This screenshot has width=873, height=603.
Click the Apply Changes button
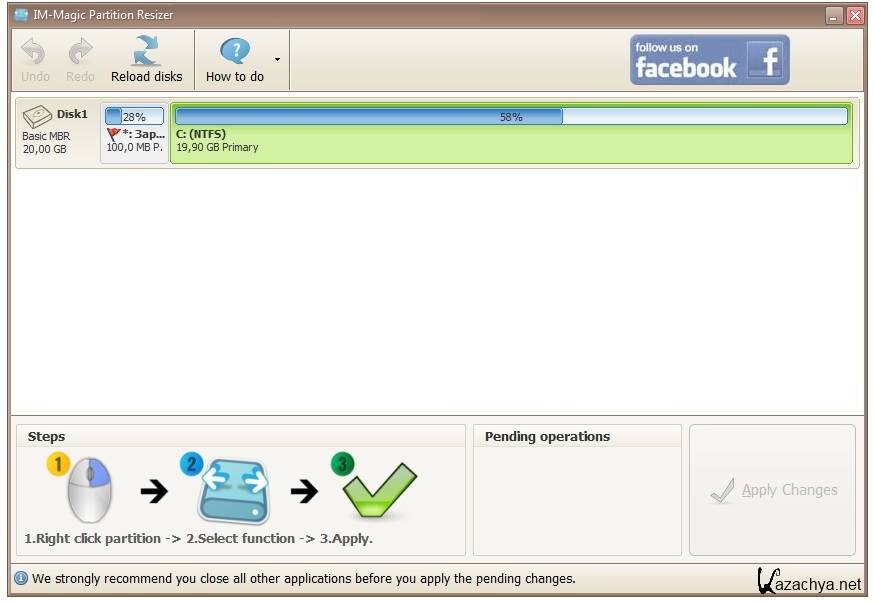(x=772, y=490)
